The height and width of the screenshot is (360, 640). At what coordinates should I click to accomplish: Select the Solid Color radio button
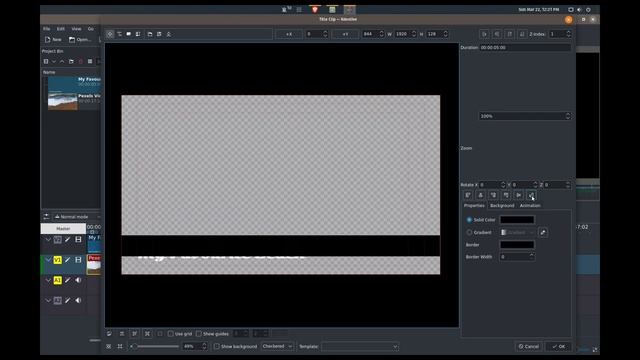[469, 220]
